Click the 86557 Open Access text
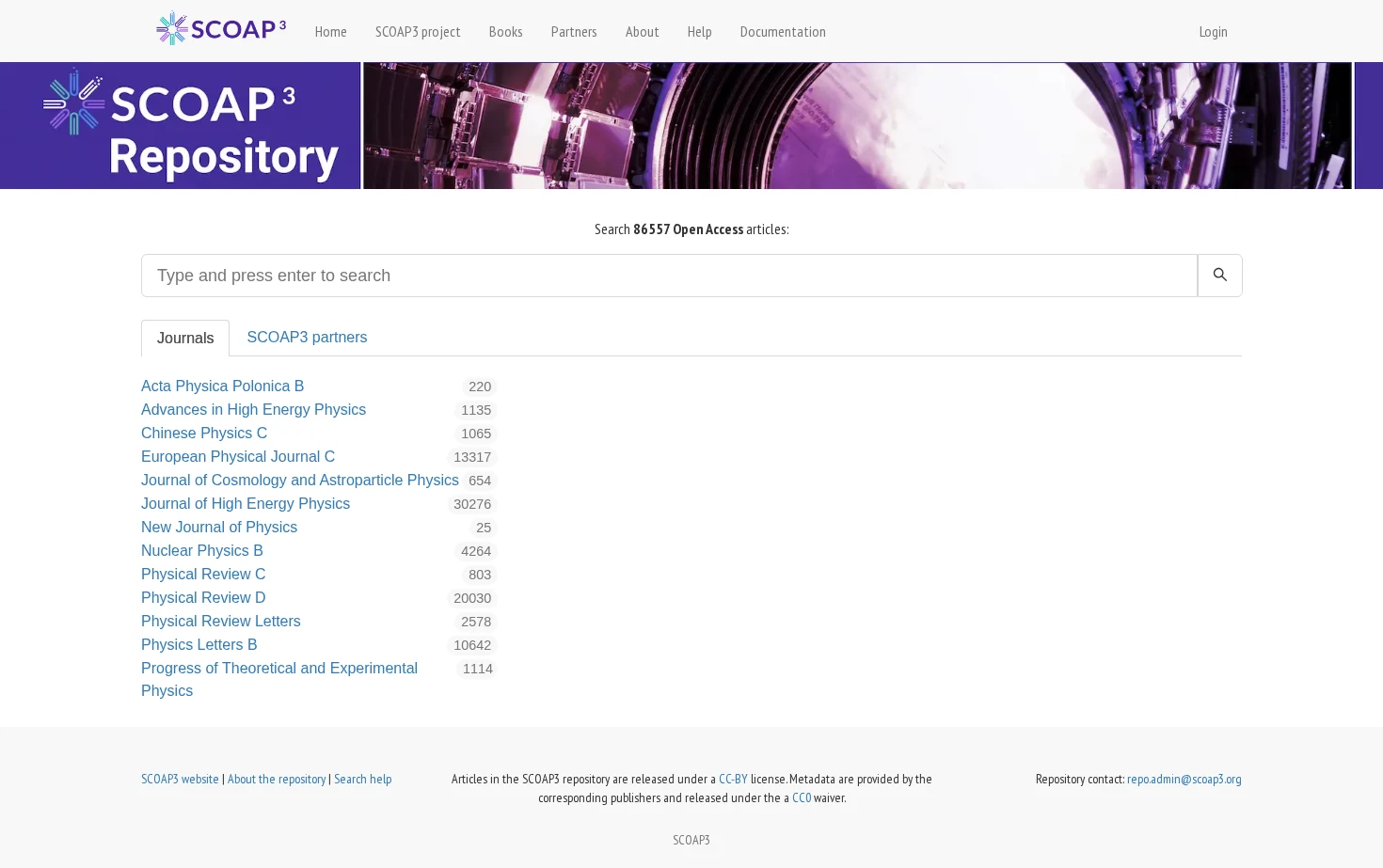 click(x=688, y=229)
